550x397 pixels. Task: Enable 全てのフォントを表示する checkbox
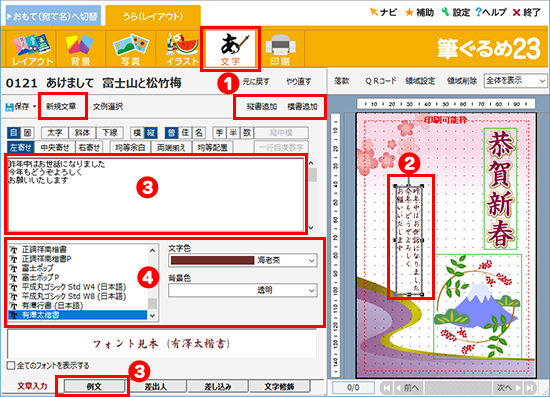tap(11, 365)
